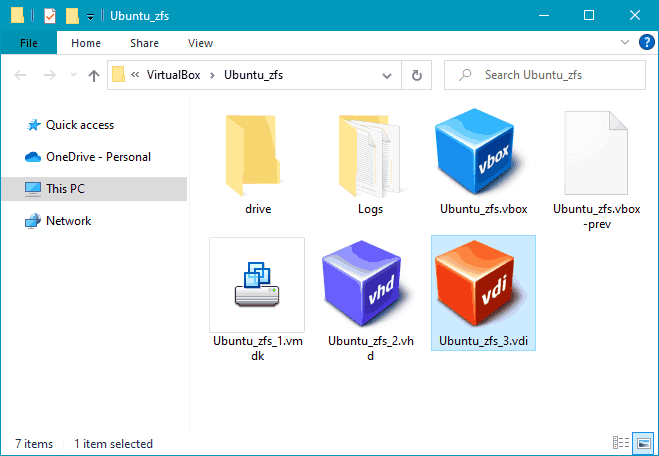The height and width of the screenshot is (456, 659).
Task: Click the Properties checkmark icon in title bar
Action: pyautogui.click(x=50, y=16)
